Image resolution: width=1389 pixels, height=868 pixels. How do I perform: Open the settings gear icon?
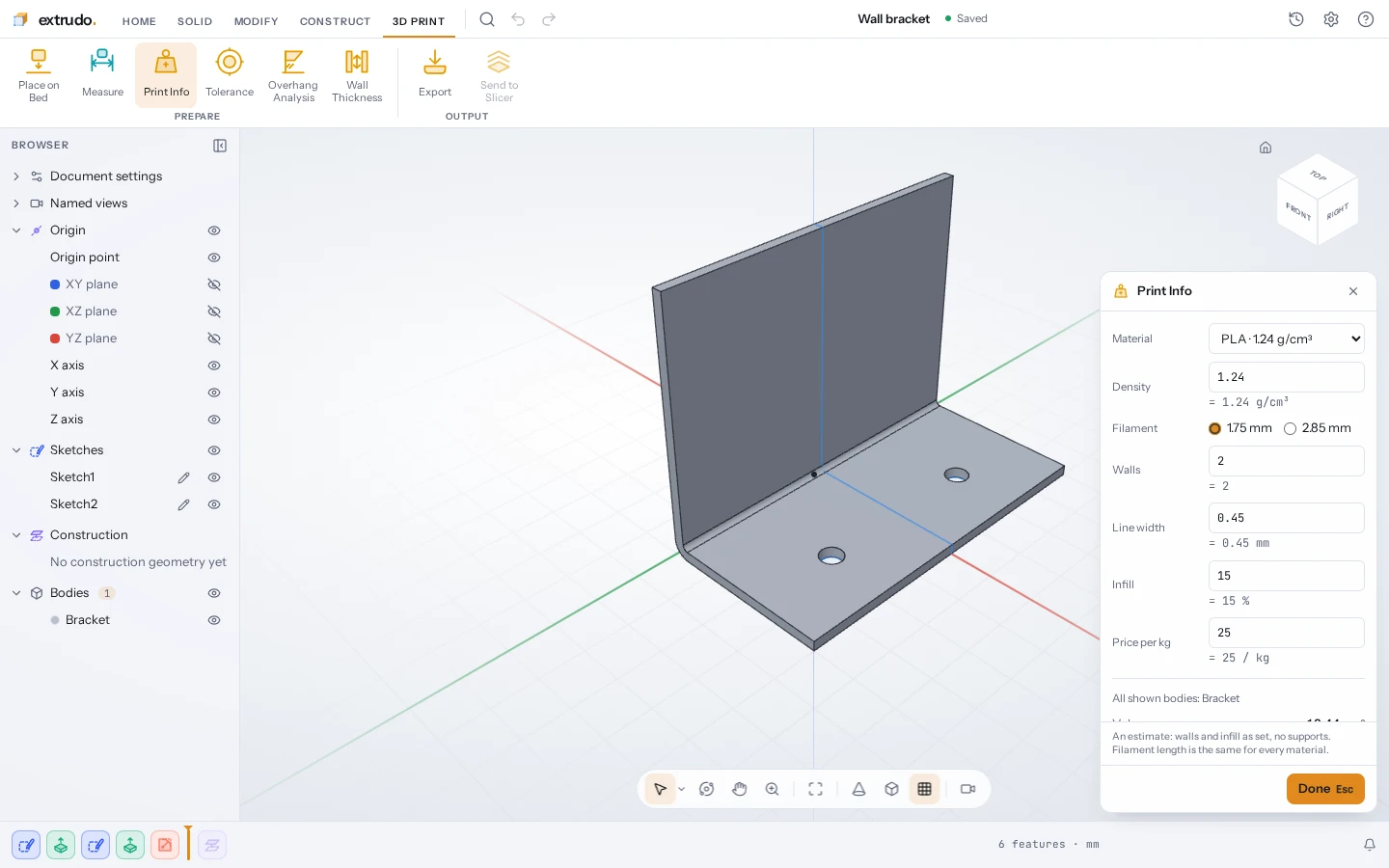(x=1331, y=19)
